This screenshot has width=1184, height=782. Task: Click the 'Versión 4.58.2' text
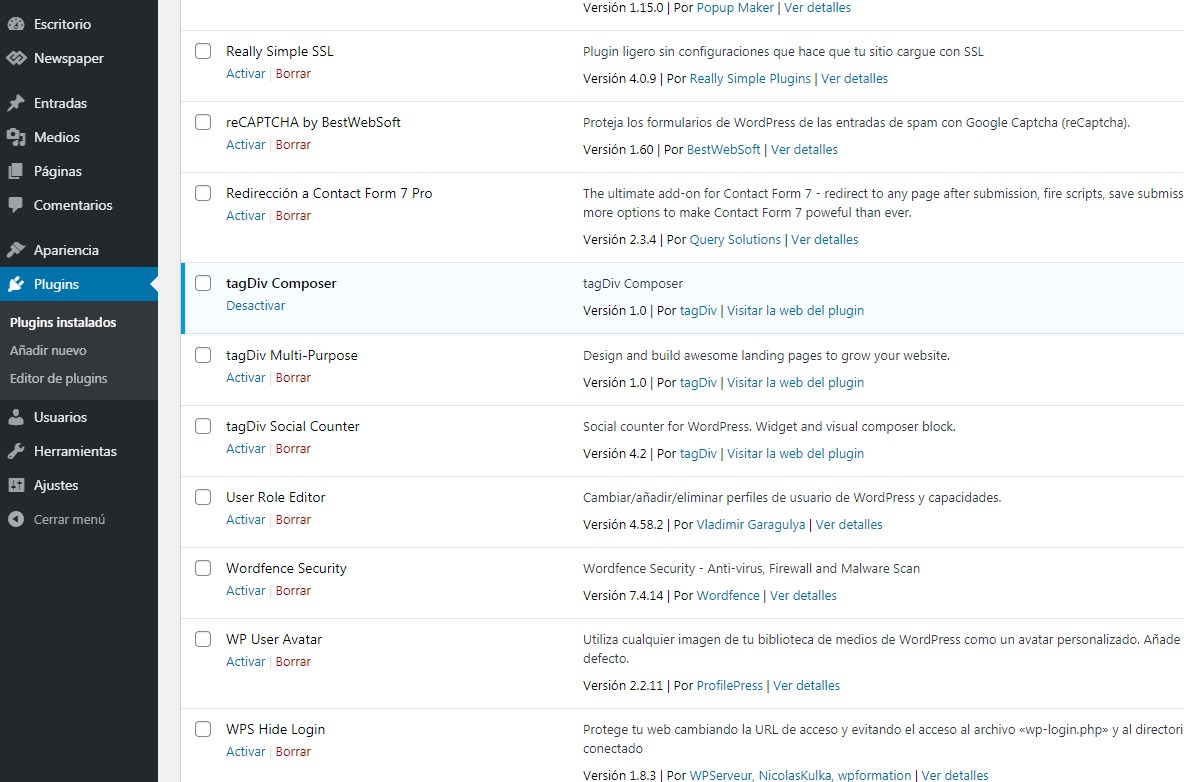[623, 525]
